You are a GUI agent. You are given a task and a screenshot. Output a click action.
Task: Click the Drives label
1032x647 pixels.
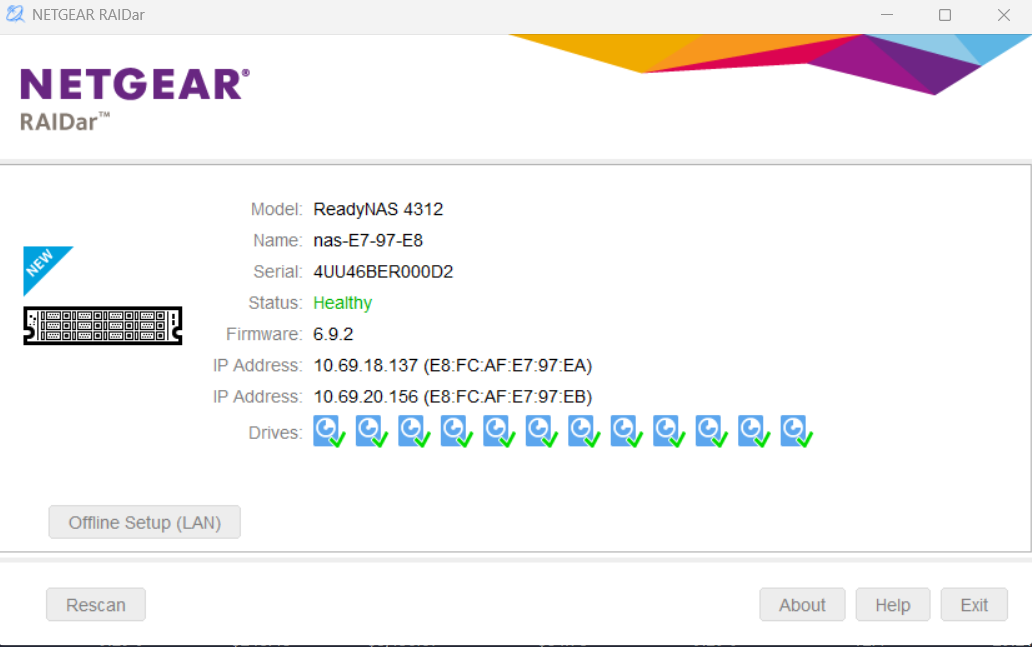click(x=275, y=432)
